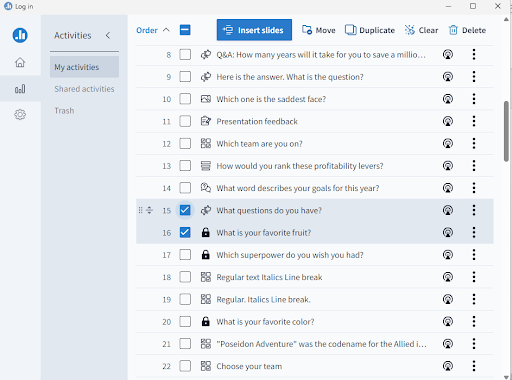Open 'Regular. Italics Line break.' activity
The height and width of the screenshot is (380, 512).
[x=263, y=300]
